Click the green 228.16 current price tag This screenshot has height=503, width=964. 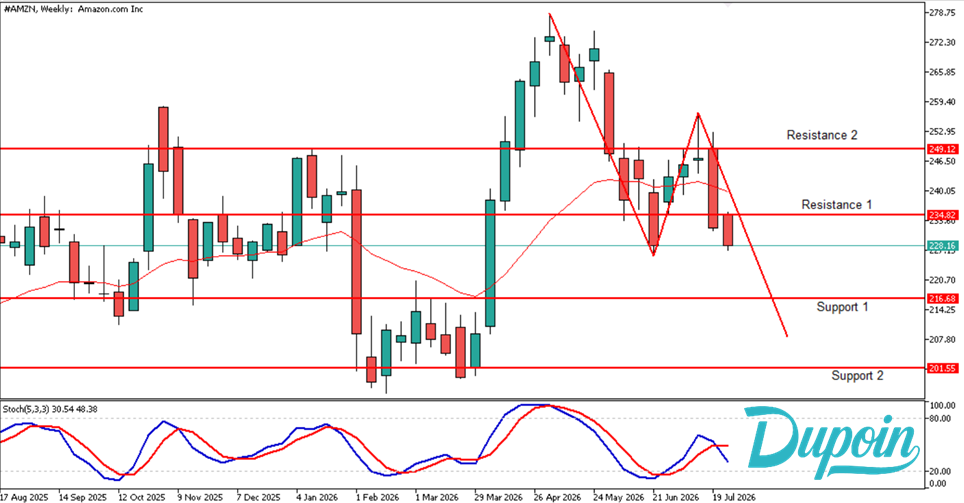pyautogui.click(x=942, y=246)
